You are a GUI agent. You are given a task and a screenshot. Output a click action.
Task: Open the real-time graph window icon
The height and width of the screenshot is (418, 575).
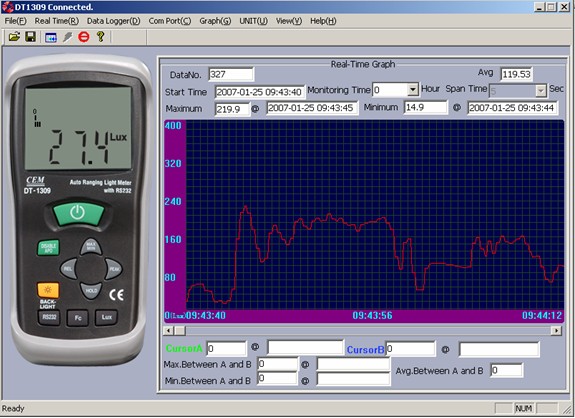coord(51,37)
